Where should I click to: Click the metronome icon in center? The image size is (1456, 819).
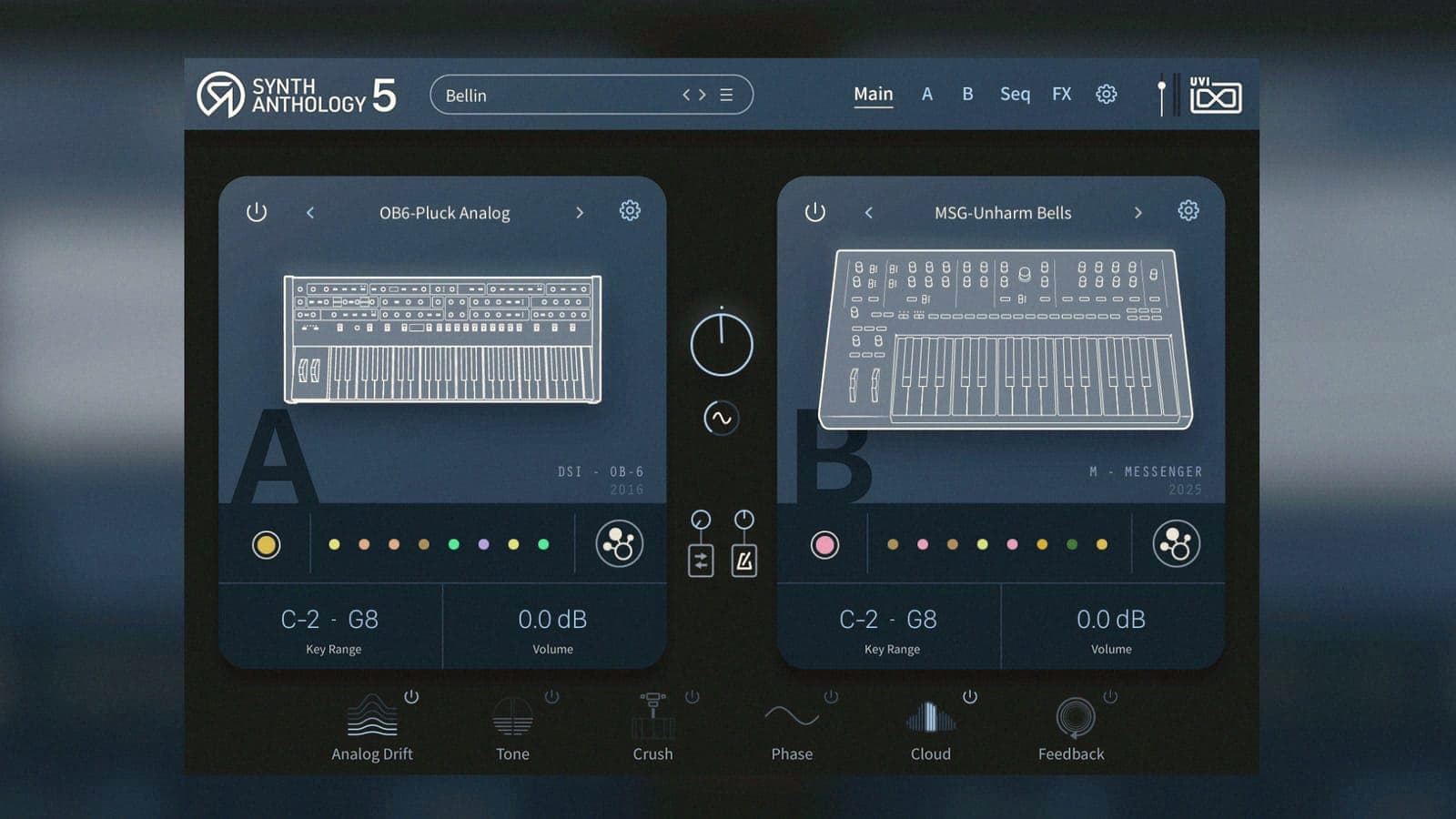[x=743, y=561]
